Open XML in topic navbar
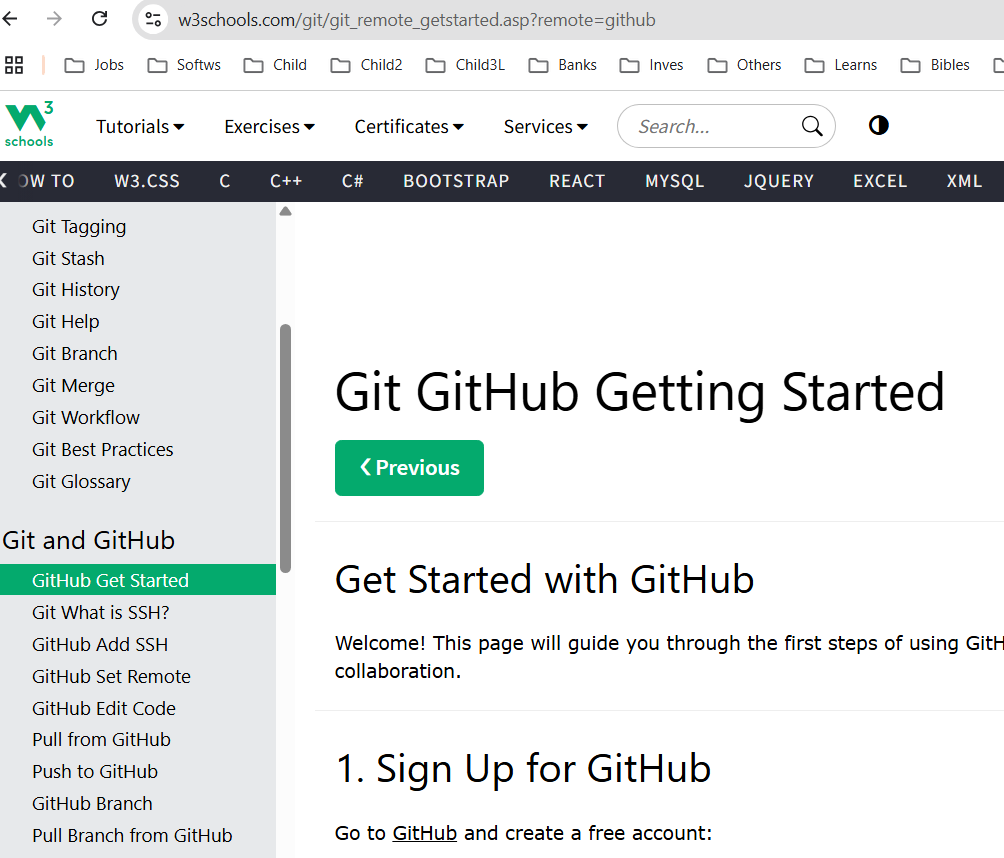 [x=964, y=181]
